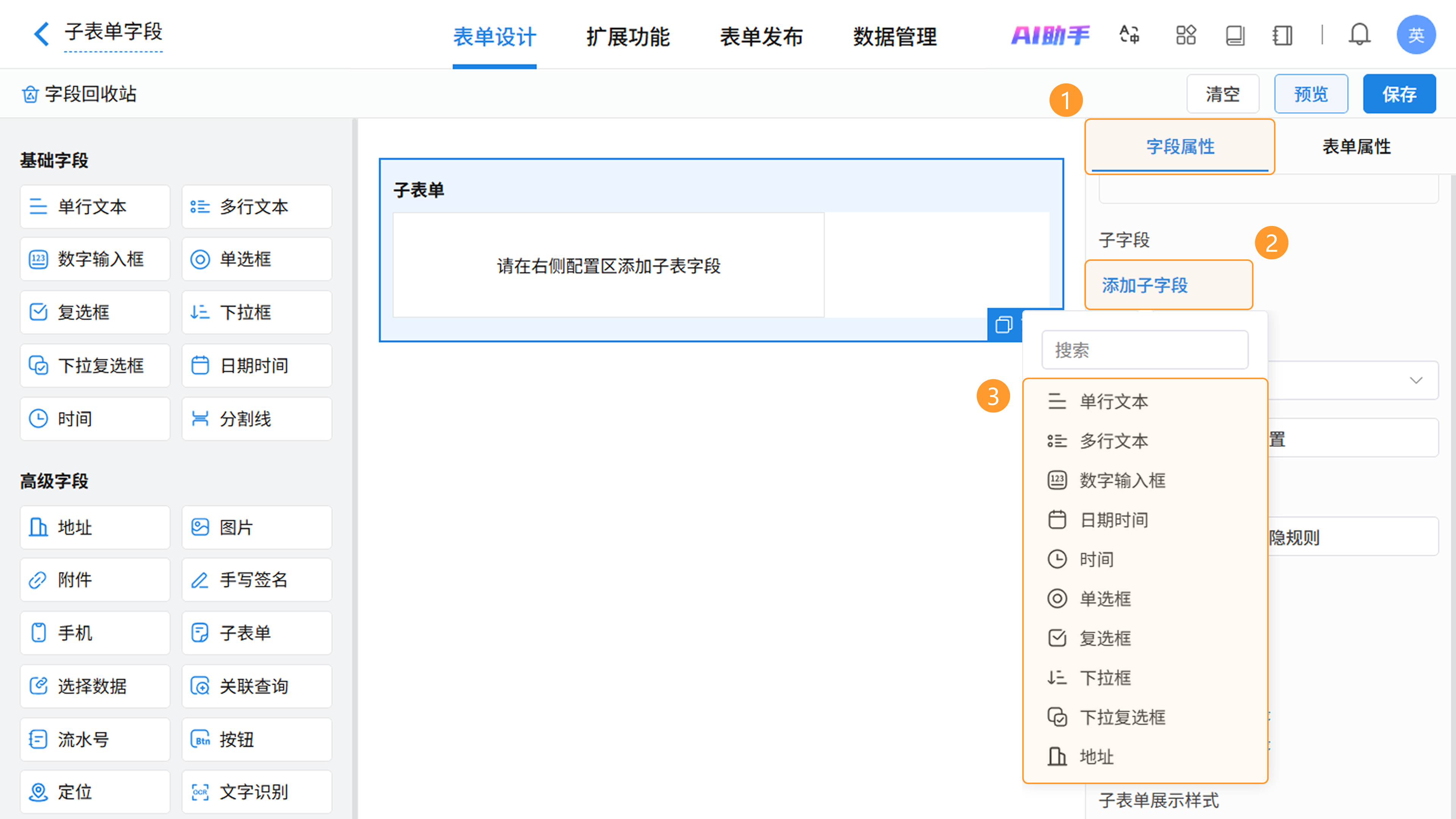The height and width of the screenshot is (819, 1456).
Task: Open the apps grid icon
Action: click(x=1185, y=35)
